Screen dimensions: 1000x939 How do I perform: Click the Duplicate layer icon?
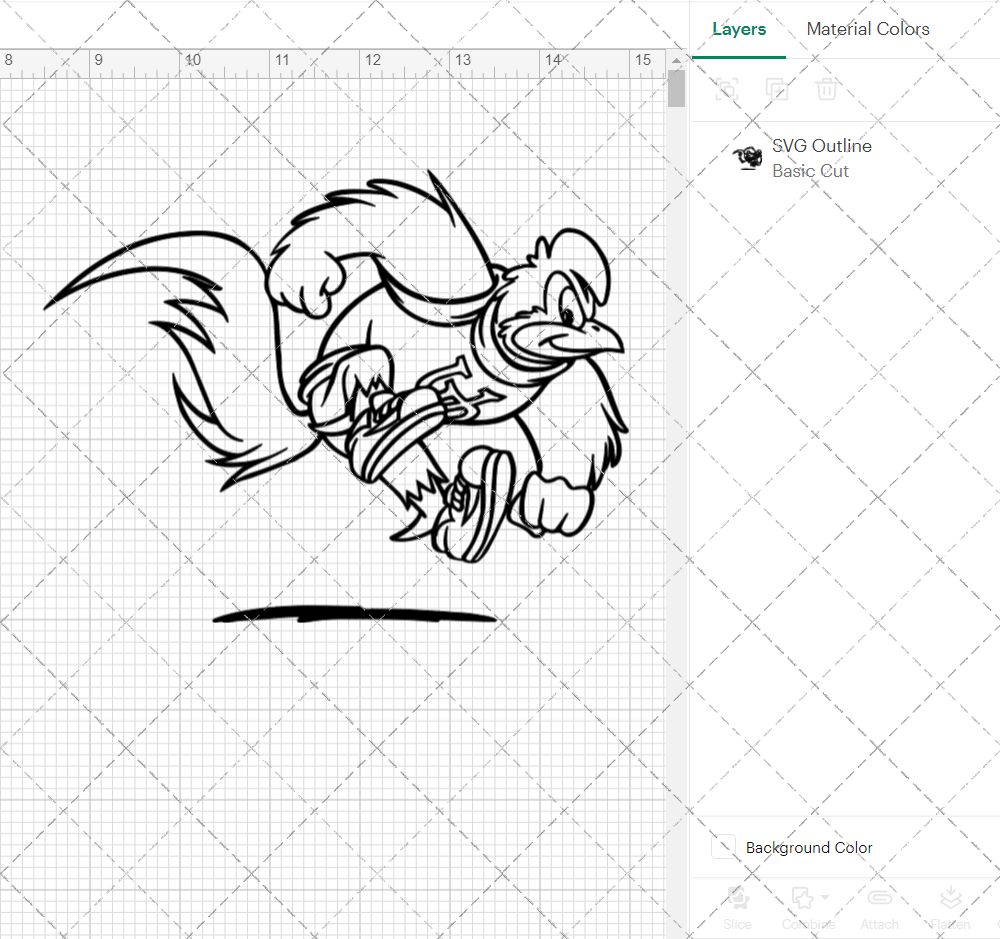[776, 89]
